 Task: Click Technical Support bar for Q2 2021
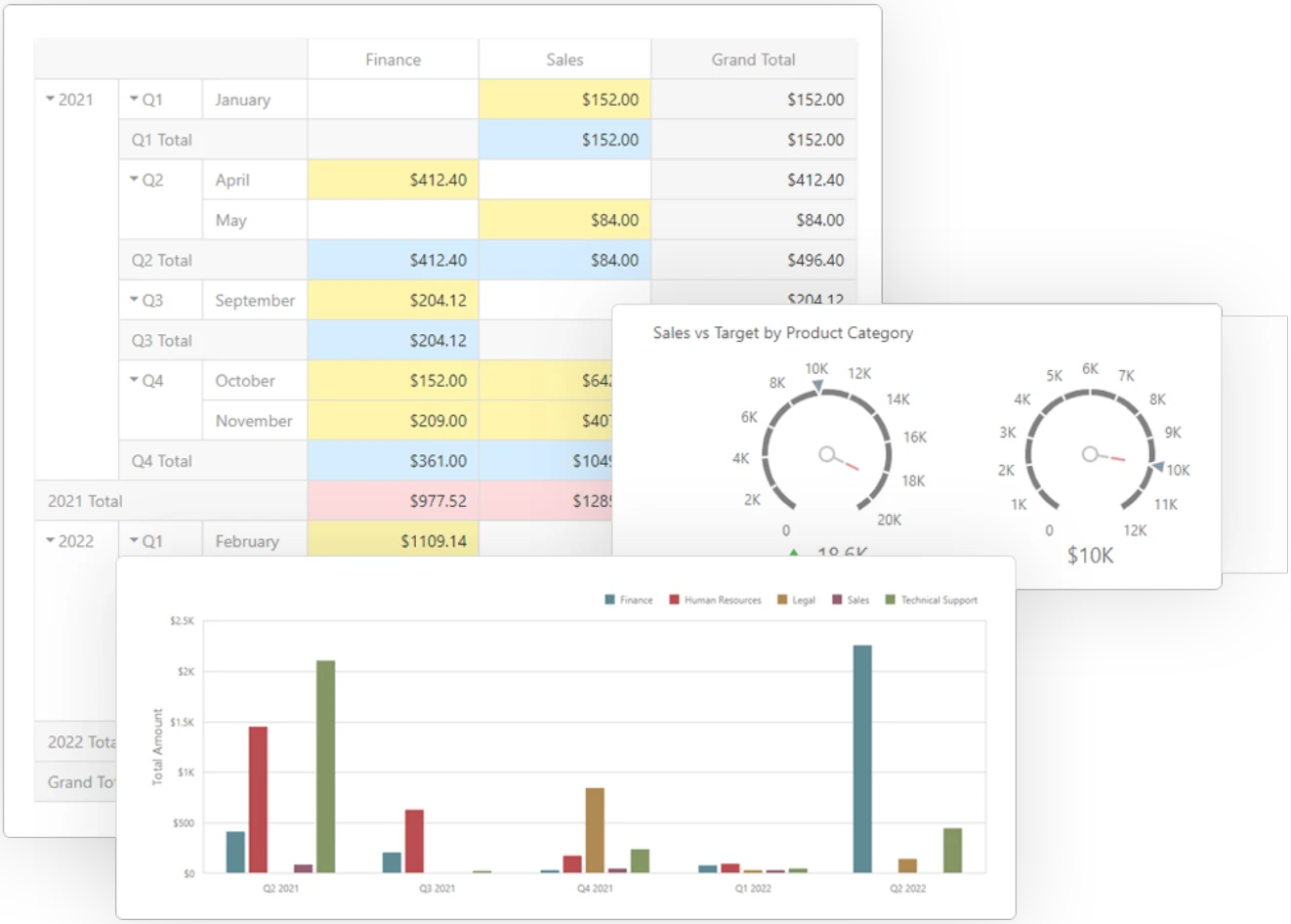click(325, 766)
